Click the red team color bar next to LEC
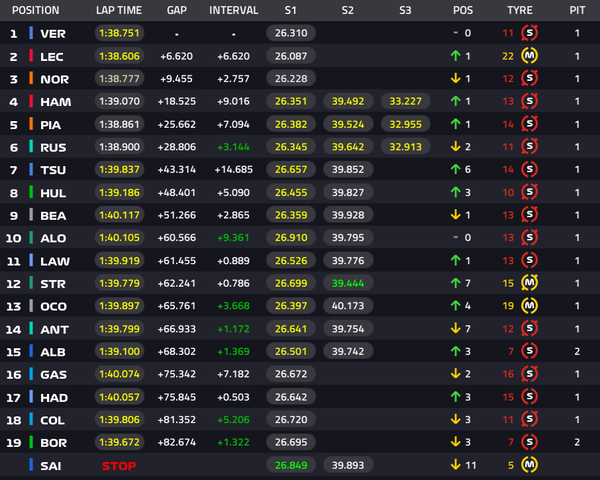Image resolution: width=600 pixels, height=480 pixels. 31,56
